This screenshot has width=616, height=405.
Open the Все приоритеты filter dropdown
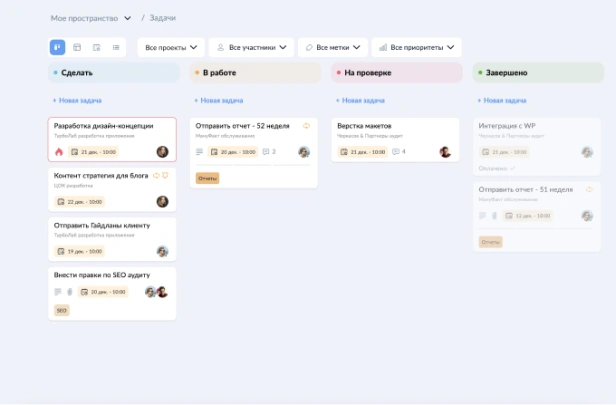coord(416,47)
